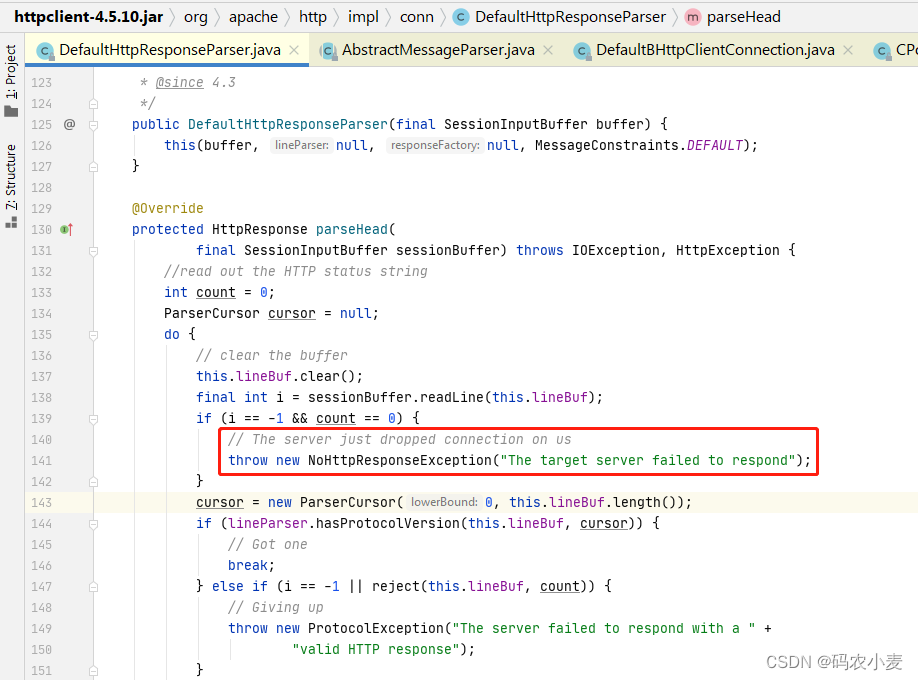Click the apache package breadcrumb
Image resolution: width=918 pixels, height=680 pixels.
pos(253,17)
